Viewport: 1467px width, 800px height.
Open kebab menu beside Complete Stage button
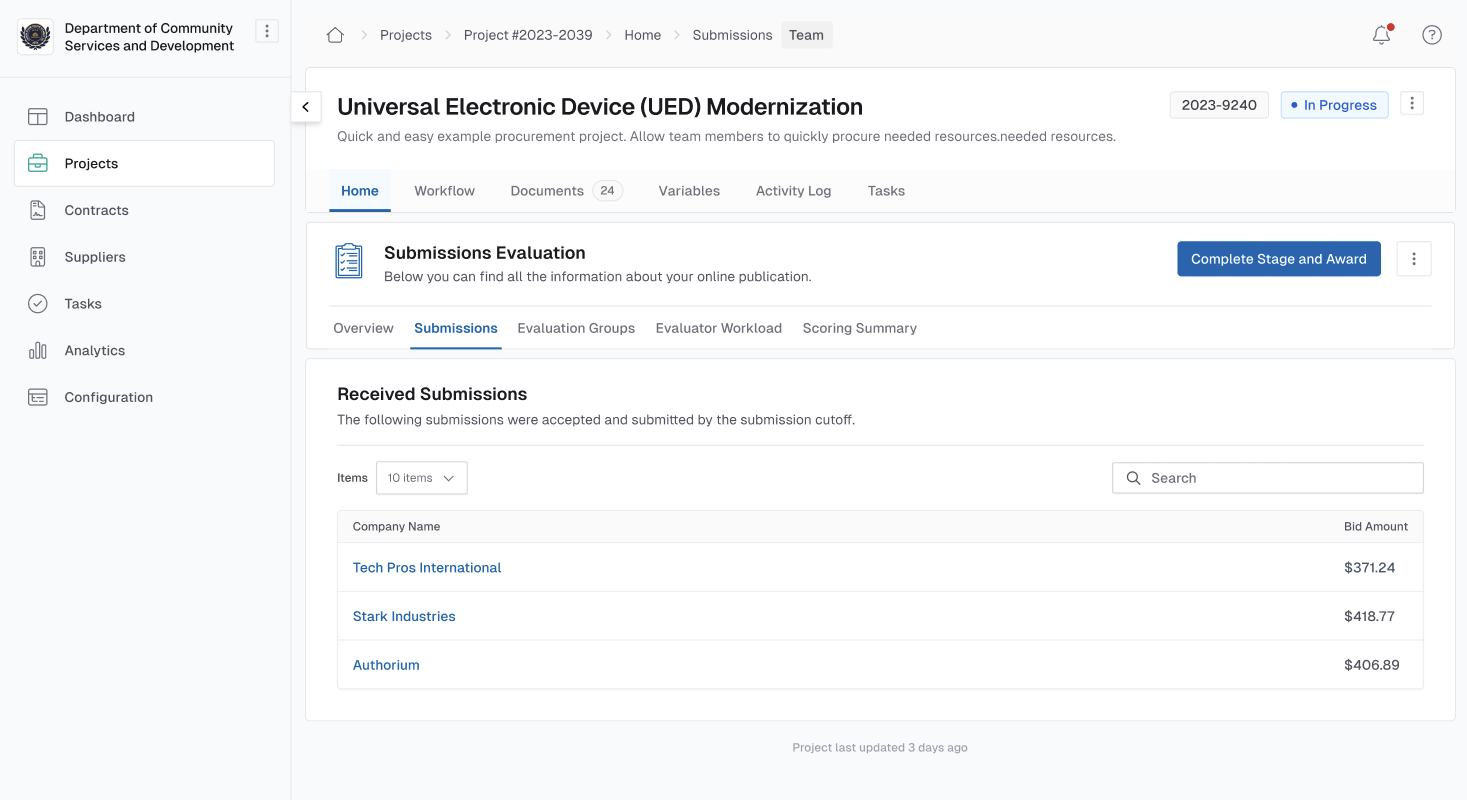pos(1413,259)
